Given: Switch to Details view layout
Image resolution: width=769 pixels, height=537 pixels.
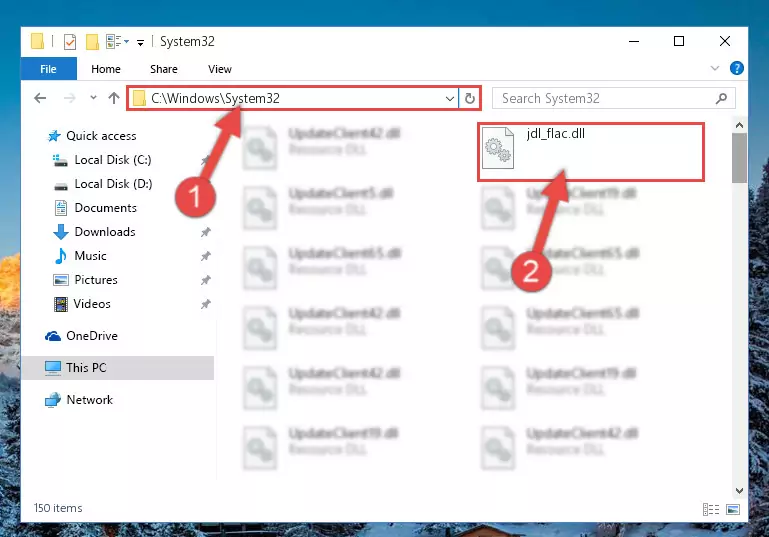Looking at the screenshot, I should point(711,510).
